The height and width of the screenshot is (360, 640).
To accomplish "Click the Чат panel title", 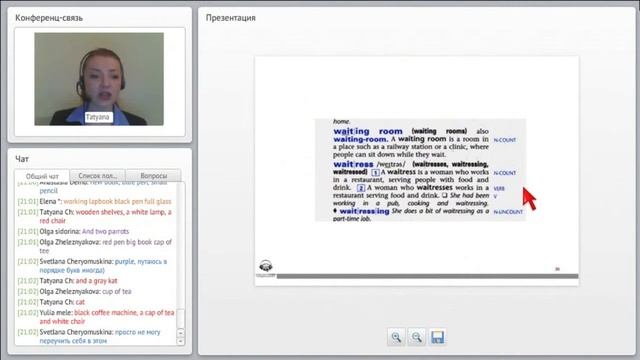I will (x=22, y=159).
